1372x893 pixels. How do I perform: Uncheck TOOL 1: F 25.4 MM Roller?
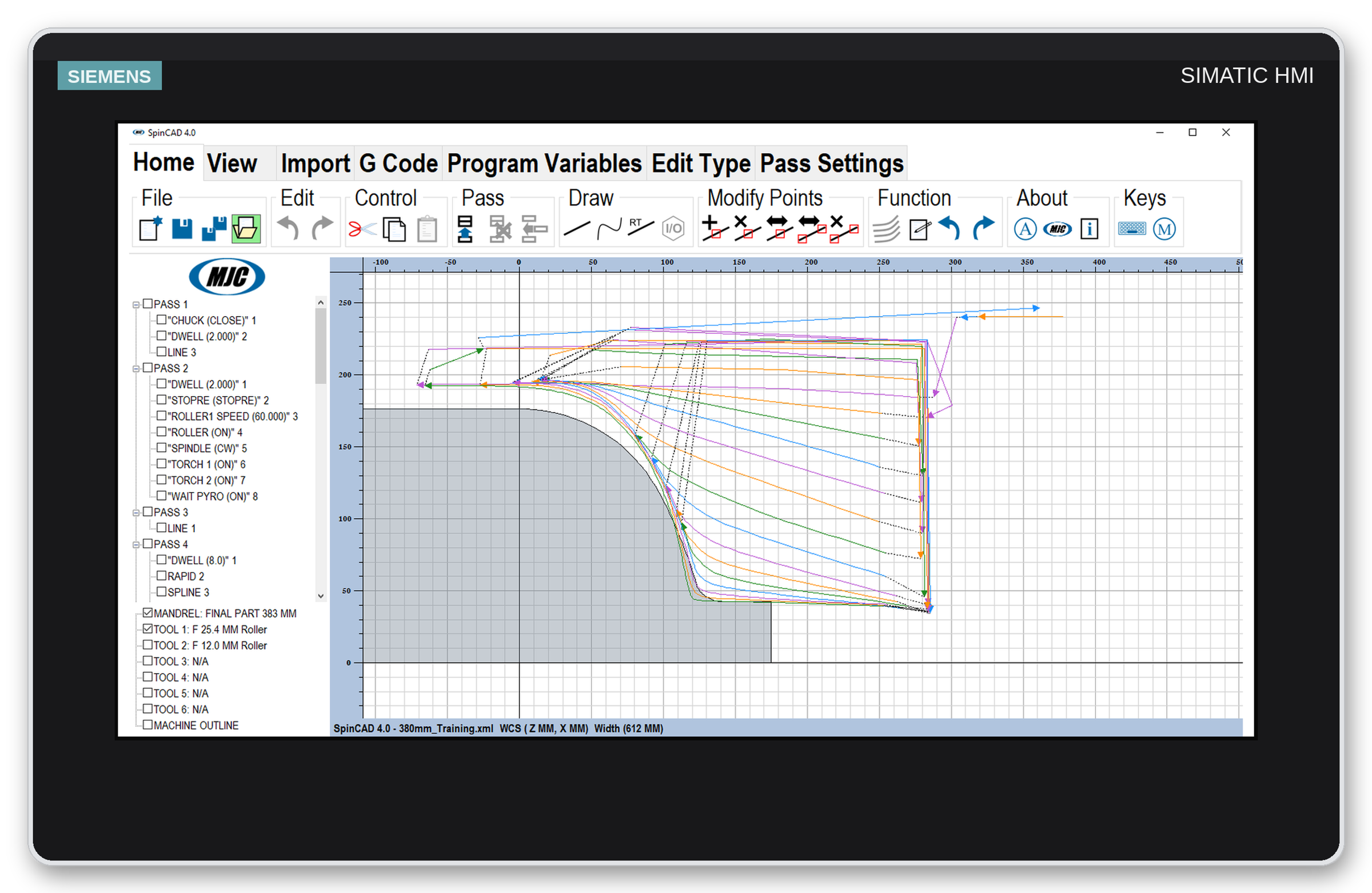tap(148, 628)
